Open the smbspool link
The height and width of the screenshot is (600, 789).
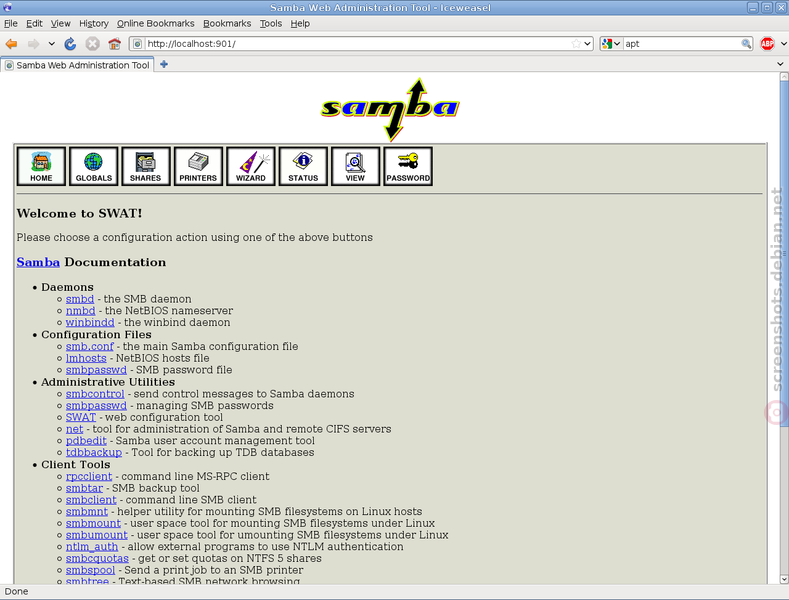click(x=91, y=570)
